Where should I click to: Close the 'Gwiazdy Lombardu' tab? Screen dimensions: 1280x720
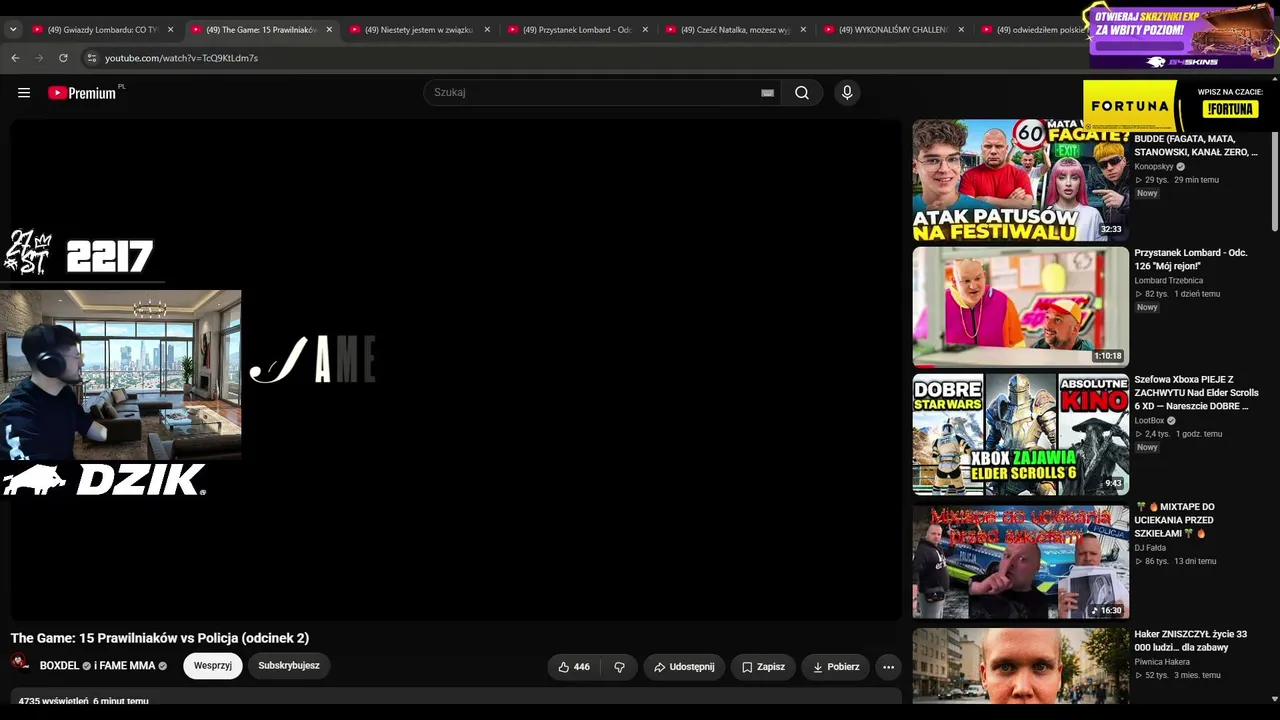(x=171, y=30)
